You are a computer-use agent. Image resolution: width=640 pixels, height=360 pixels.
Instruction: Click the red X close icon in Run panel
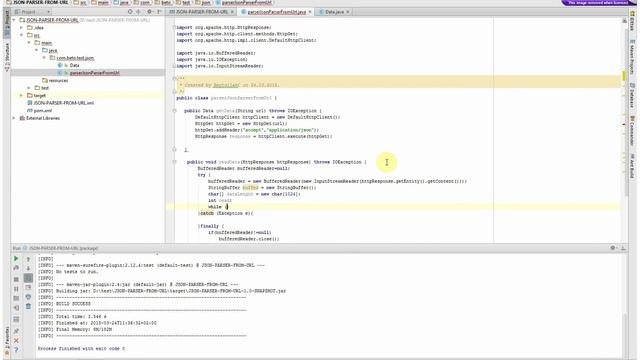16,340
